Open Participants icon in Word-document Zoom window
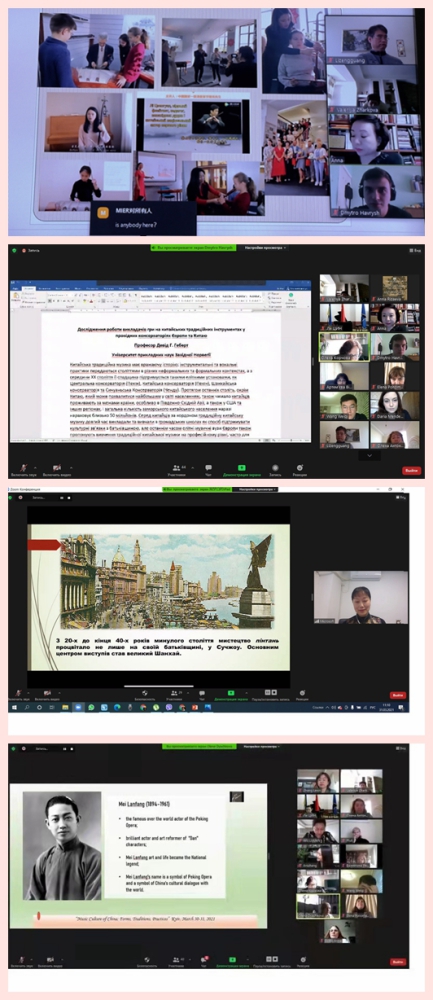433x1000 pixels. click(177, 467)
